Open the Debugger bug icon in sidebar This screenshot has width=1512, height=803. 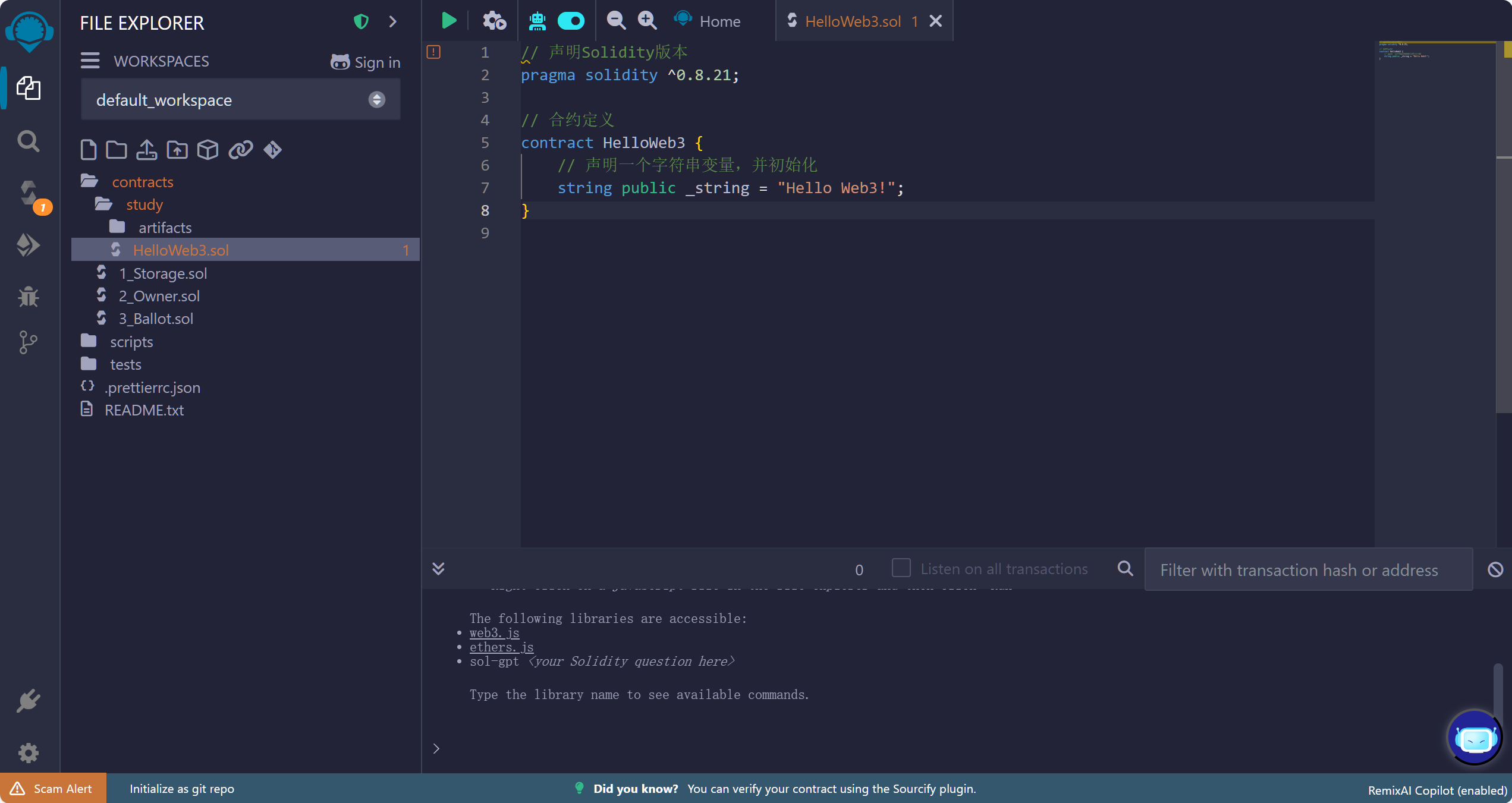29,296
